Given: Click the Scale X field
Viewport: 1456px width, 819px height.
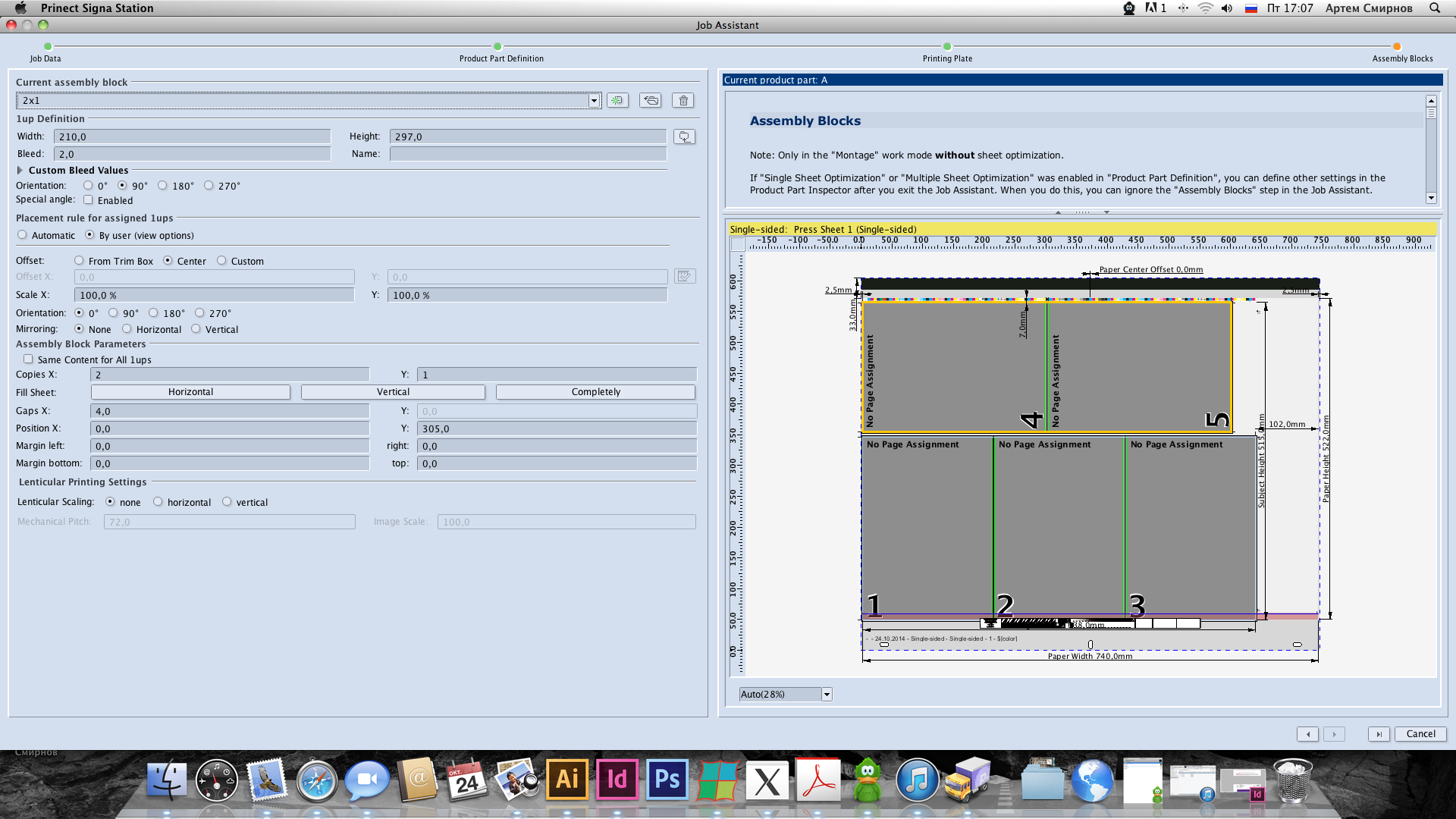Looking at the screenshot, I should [215, 295].
